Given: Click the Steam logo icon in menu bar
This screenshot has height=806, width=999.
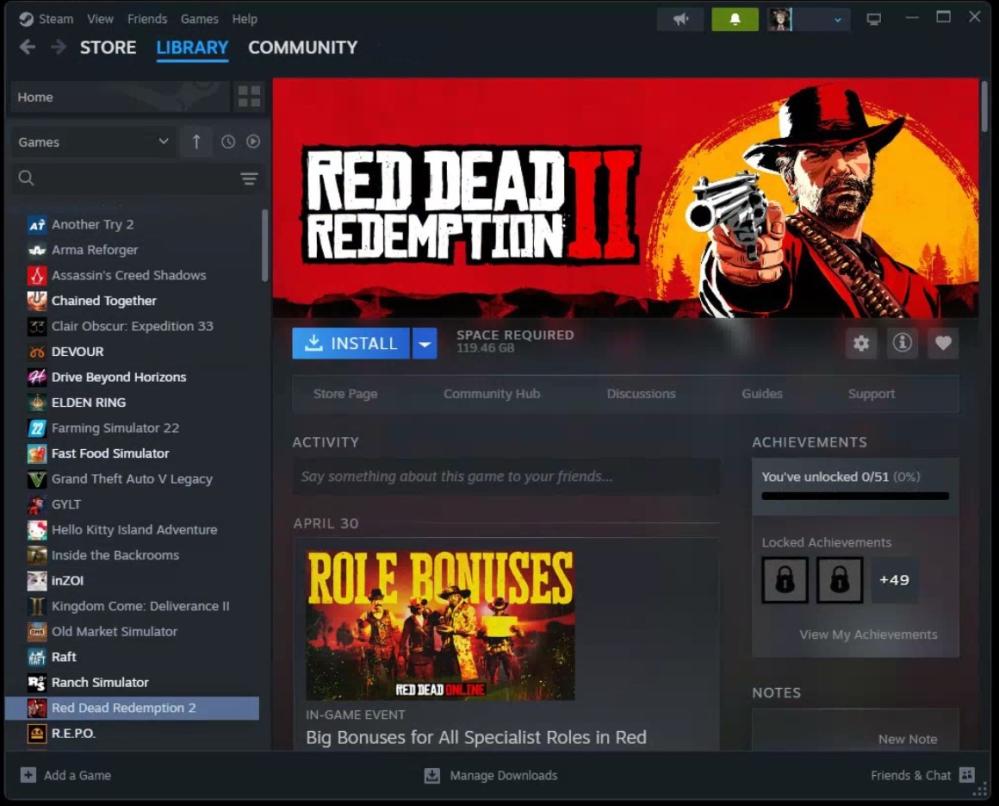Looking at the screenshot, I should 26,19.
